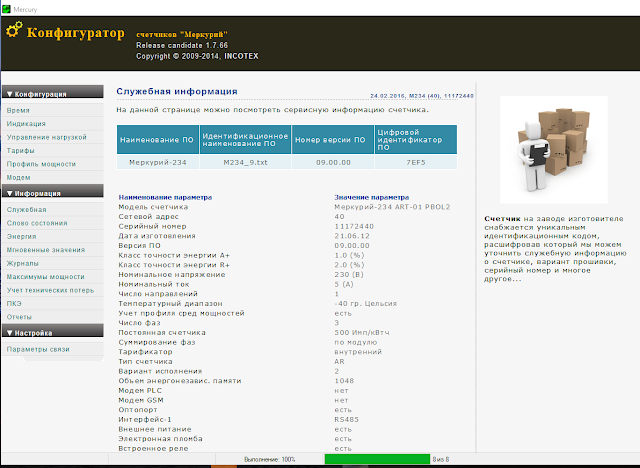Image resolution: width=640 pixels, height=468 pixels.
Task: Open Максимумы мощности page
Action: pos(53,277)
